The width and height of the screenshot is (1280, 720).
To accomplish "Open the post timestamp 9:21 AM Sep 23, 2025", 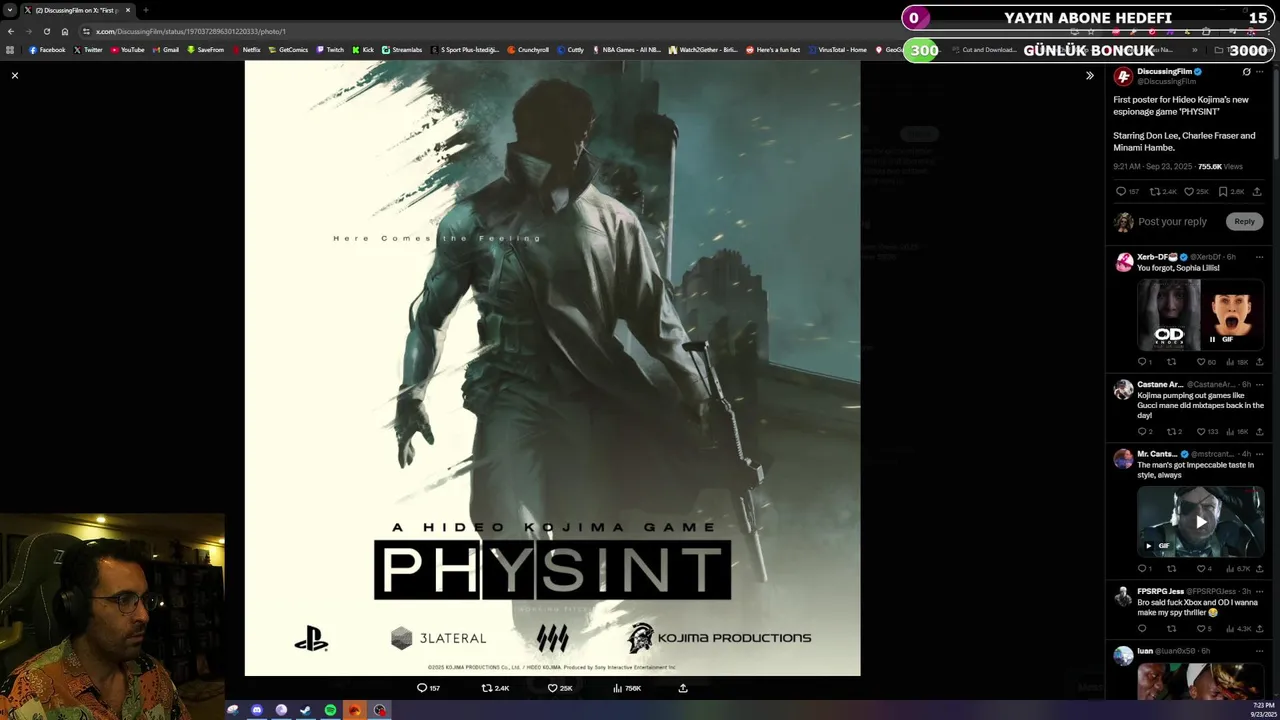I will (x=1153, y=166).
